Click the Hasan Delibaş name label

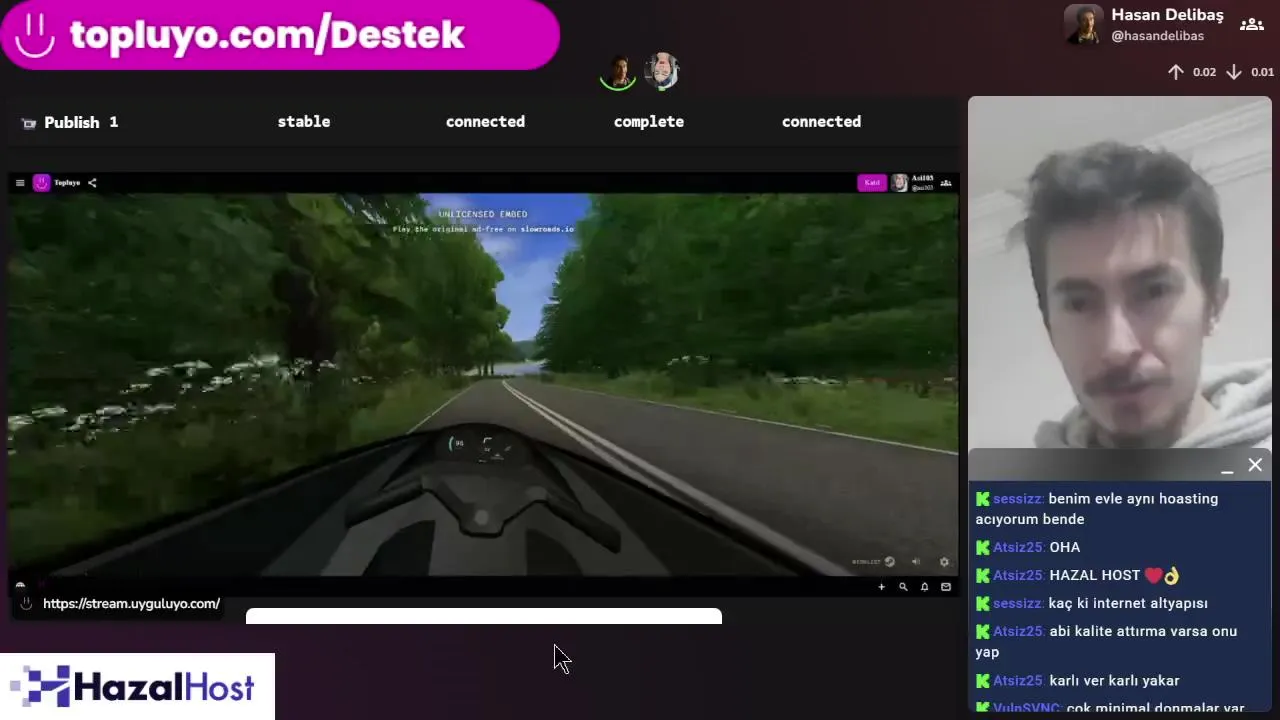pos(1167,15)
